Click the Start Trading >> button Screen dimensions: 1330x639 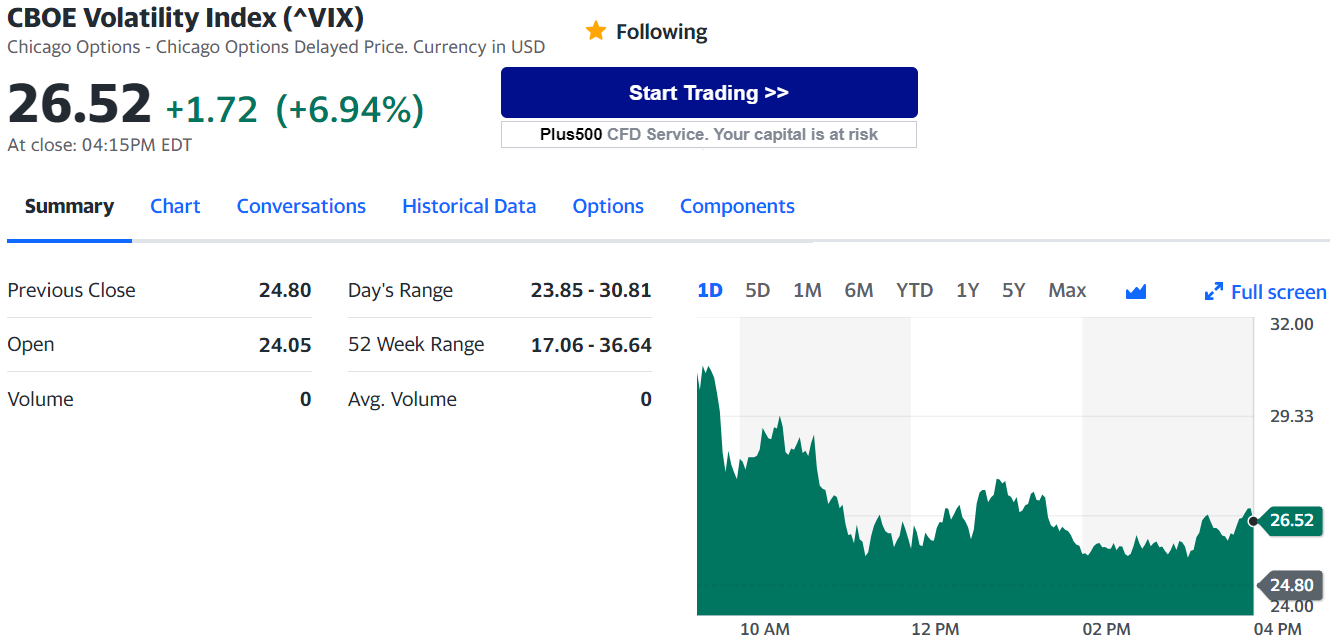point(709,93)
